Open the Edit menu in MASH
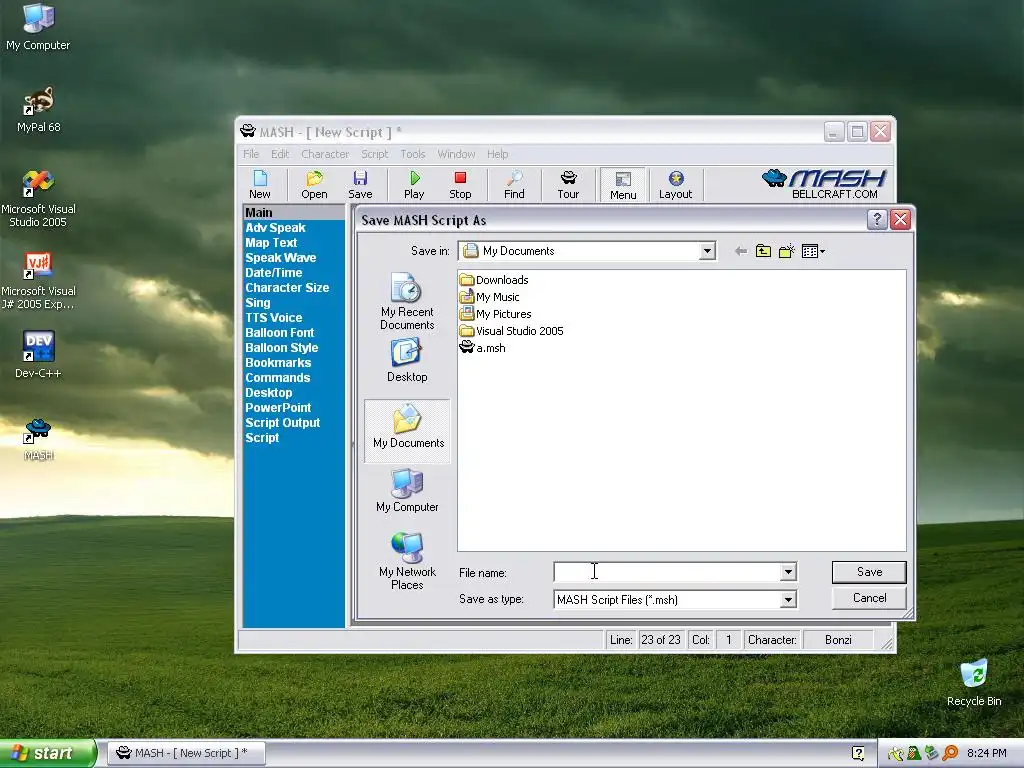This screenshot has width=1024, height=768. pos(280,154)
